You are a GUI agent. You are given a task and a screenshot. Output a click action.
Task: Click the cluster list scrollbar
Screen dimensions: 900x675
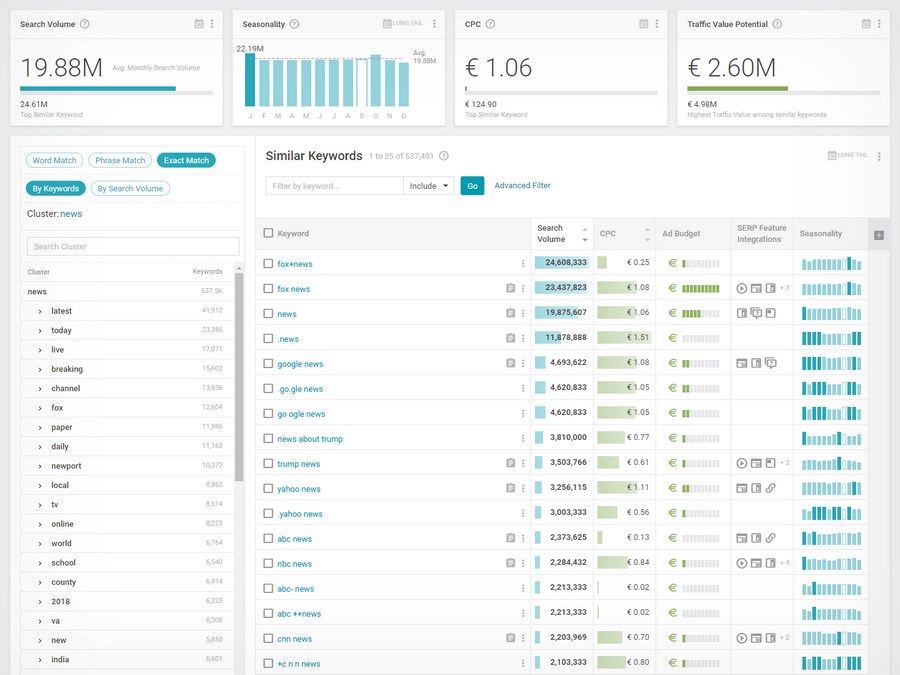(239, 377)
